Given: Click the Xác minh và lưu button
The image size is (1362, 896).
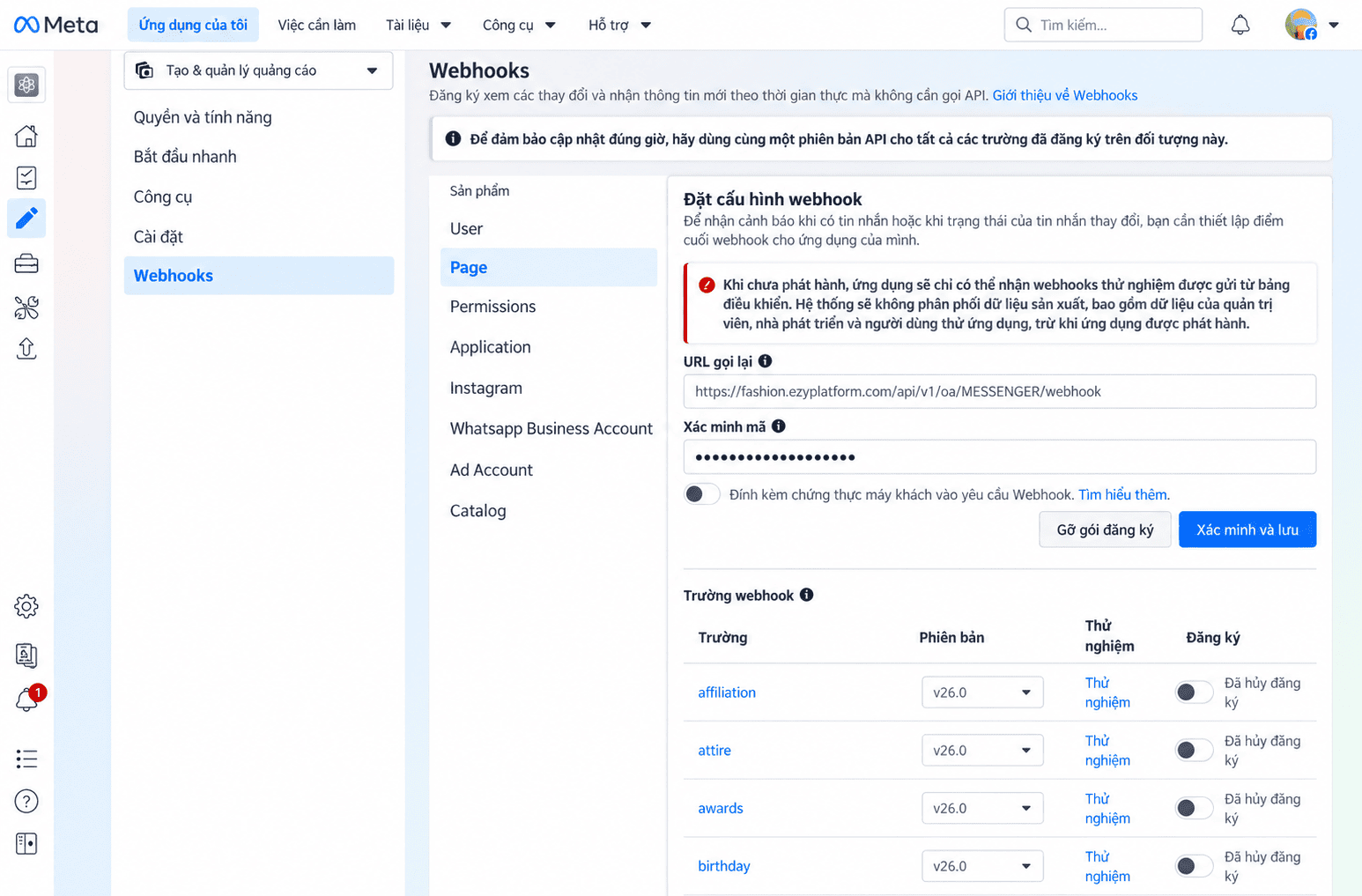Looking at the screenshot, I should 1247,529.
